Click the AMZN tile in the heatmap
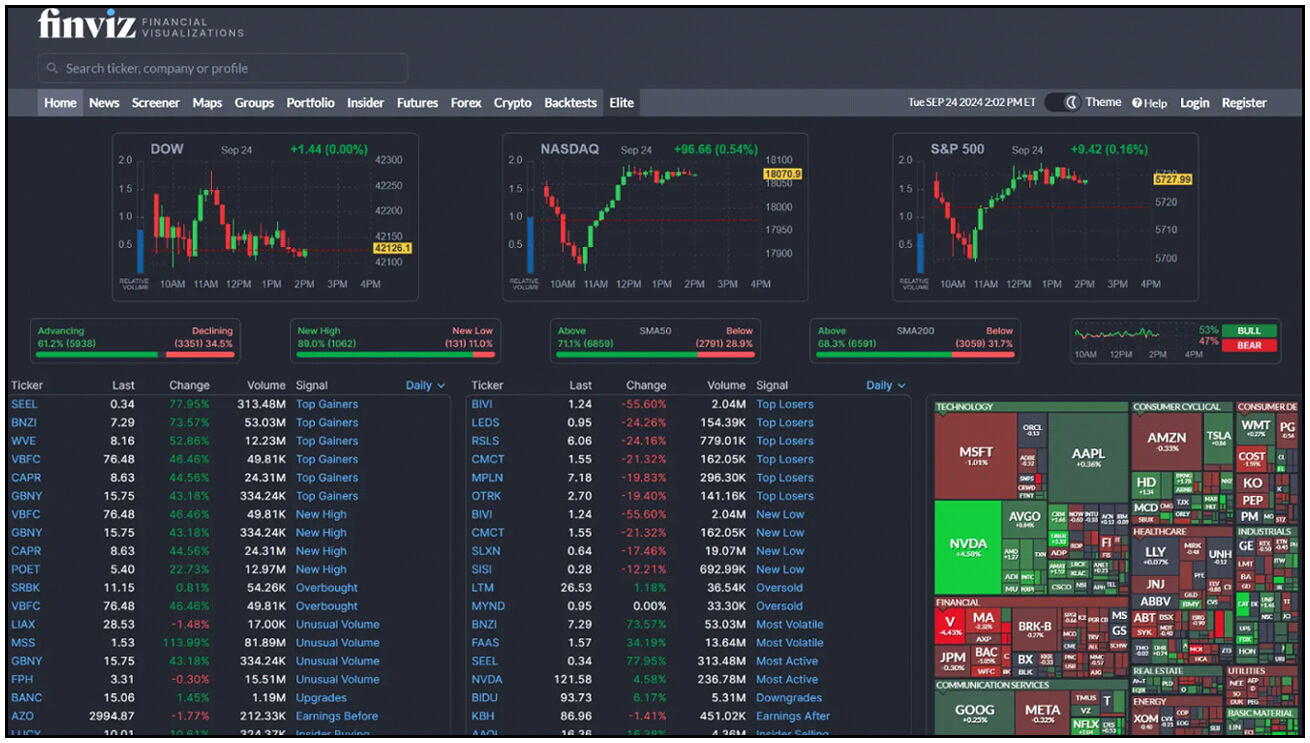This screenshot has width=1310, height=743. pyautogui.click(x=1167, y=441)
